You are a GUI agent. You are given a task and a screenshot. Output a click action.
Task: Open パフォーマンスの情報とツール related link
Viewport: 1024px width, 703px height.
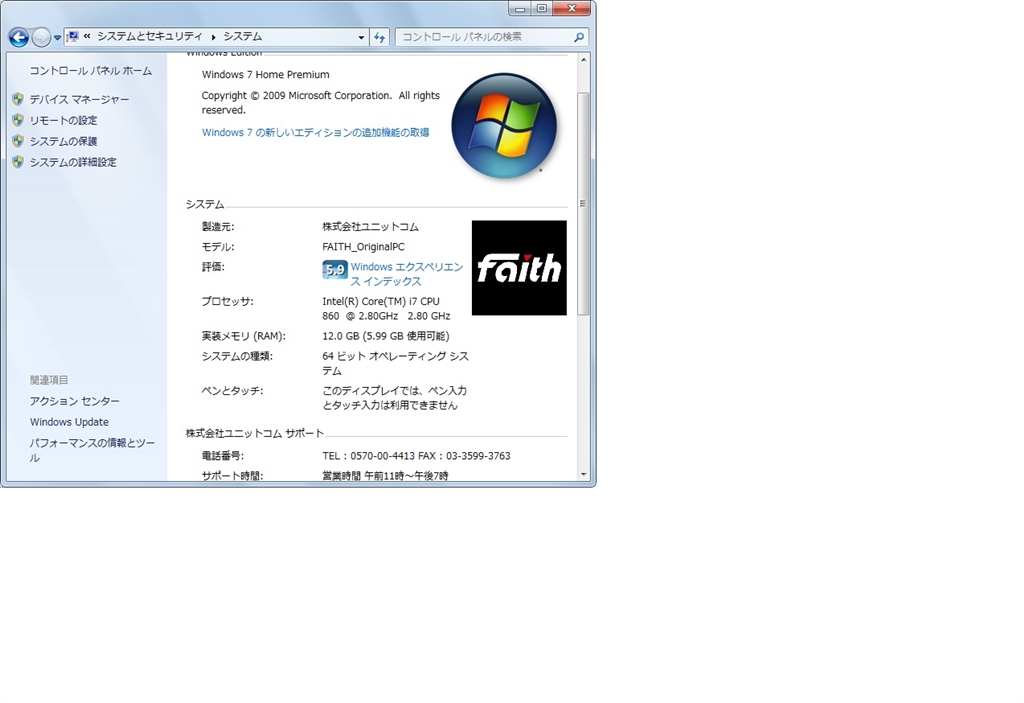(x=92, y=450)
